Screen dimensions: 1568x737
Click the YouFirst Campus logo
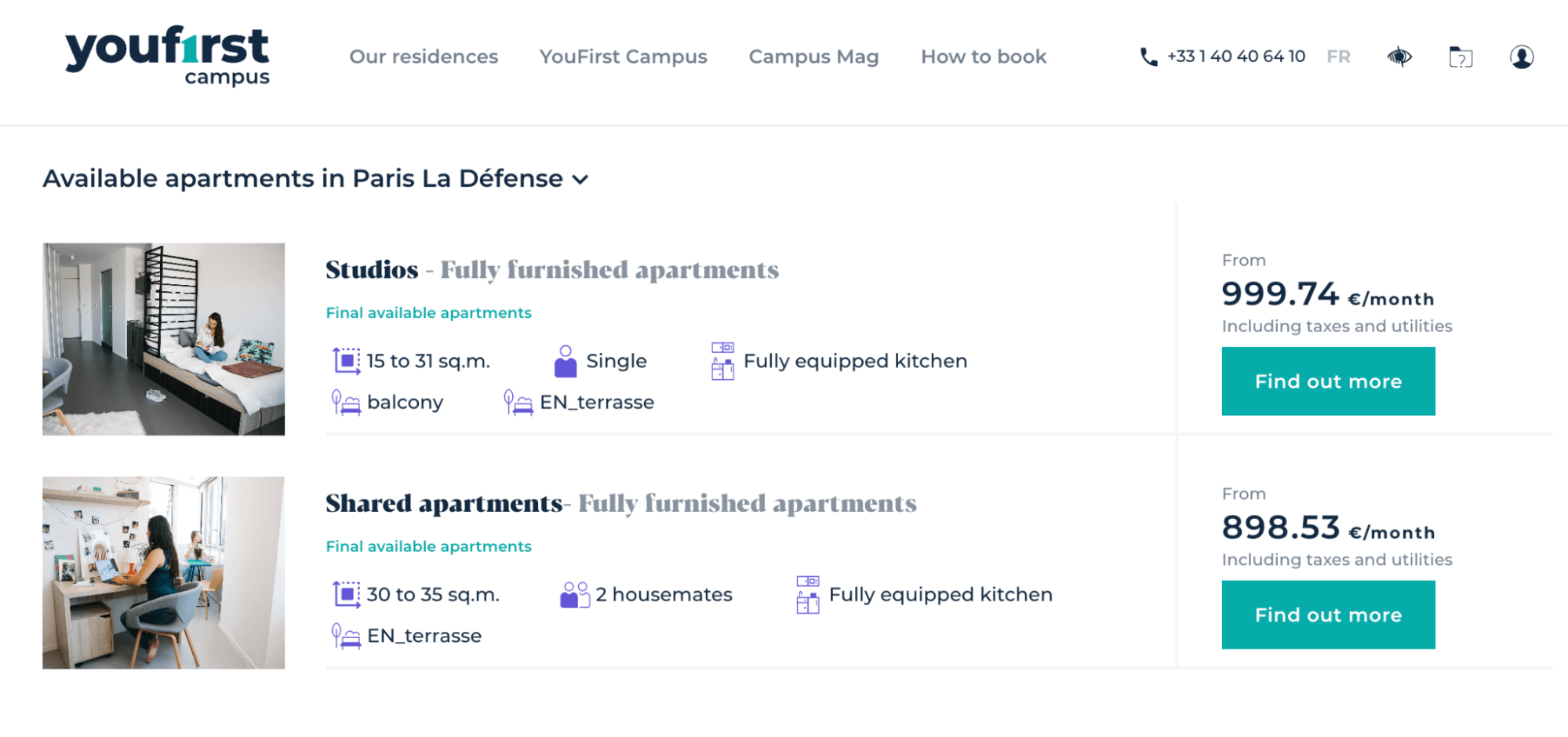click(167, 55)
